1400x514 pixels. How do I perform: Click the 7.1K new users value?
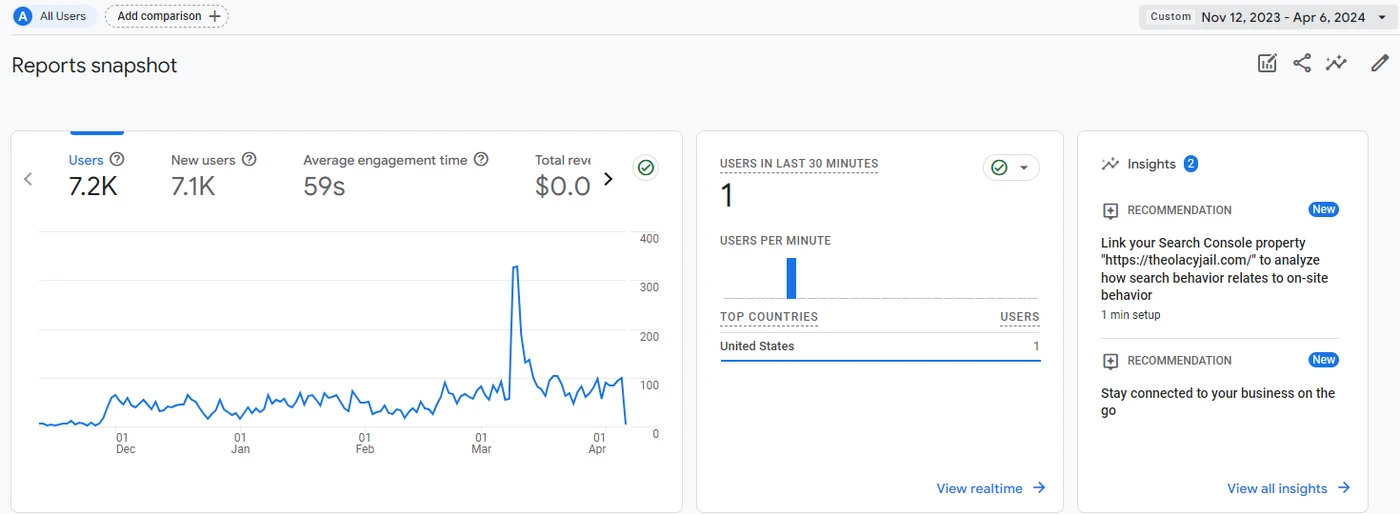tap(193, 186)
